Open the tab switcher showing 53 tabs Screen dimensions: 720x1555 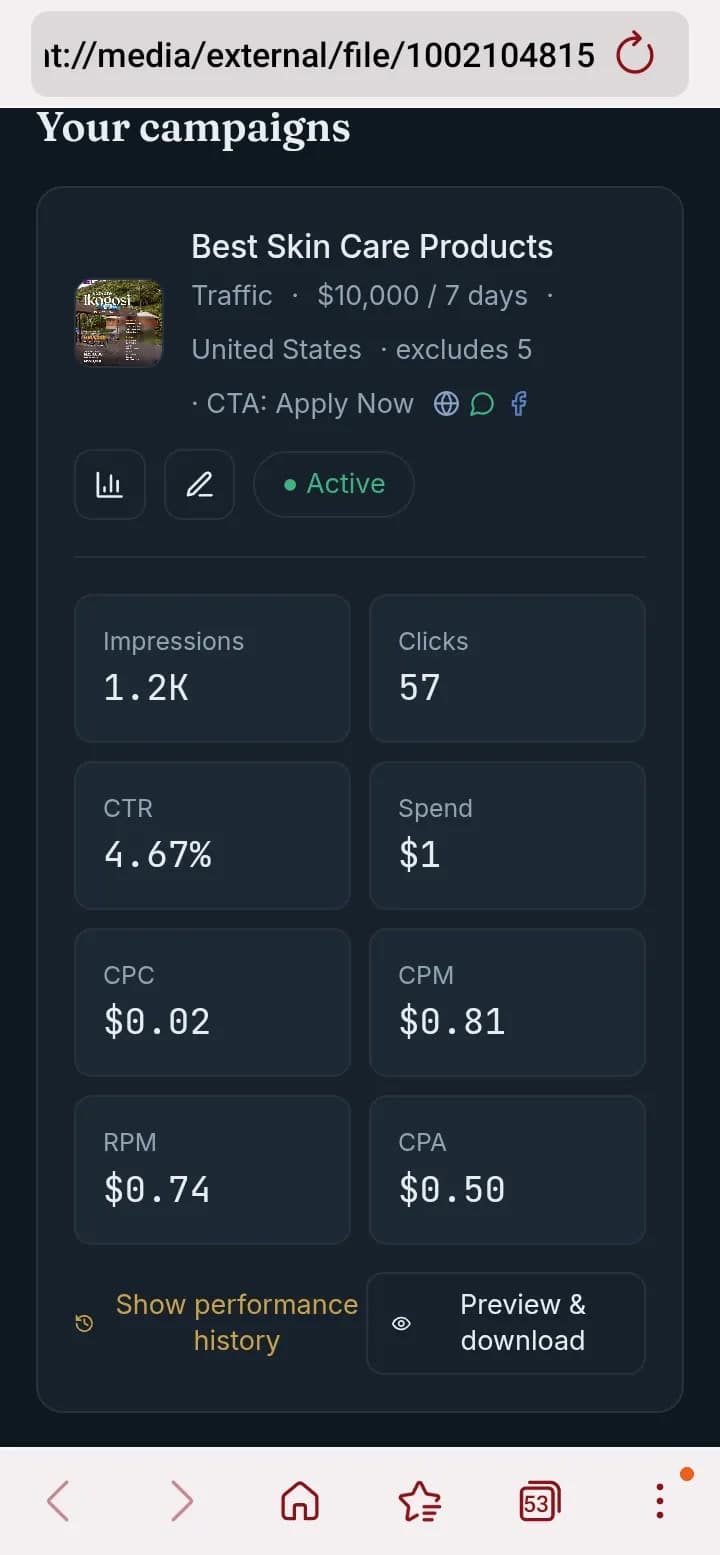click(x=540, y=1501)
